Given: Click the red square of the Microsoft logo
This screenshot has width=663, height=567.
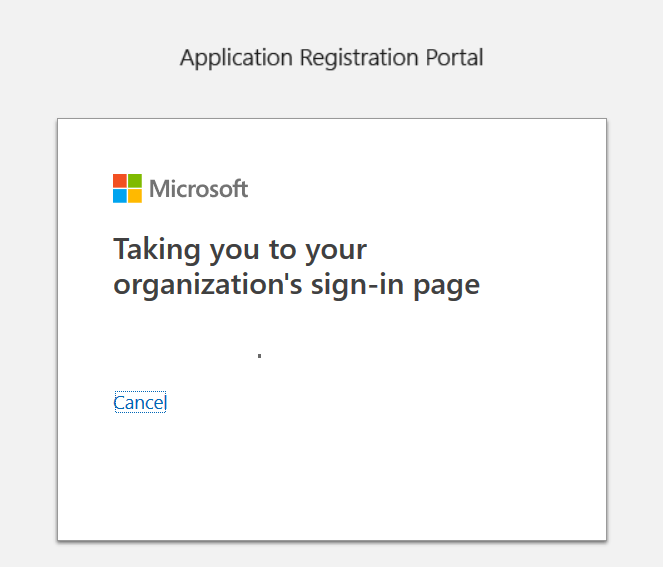Looking at the screenshot, I should coord(120,181).
